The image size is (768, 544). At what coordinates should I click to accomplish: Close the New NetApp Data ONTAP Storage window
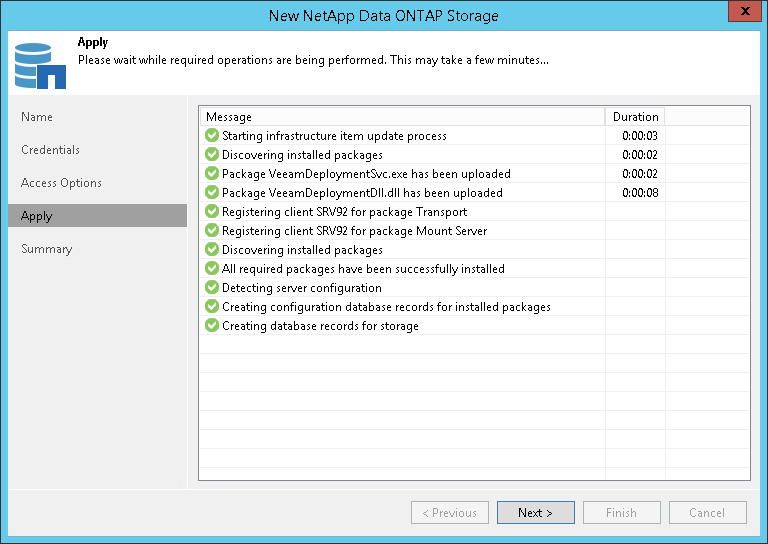(741, 14)
